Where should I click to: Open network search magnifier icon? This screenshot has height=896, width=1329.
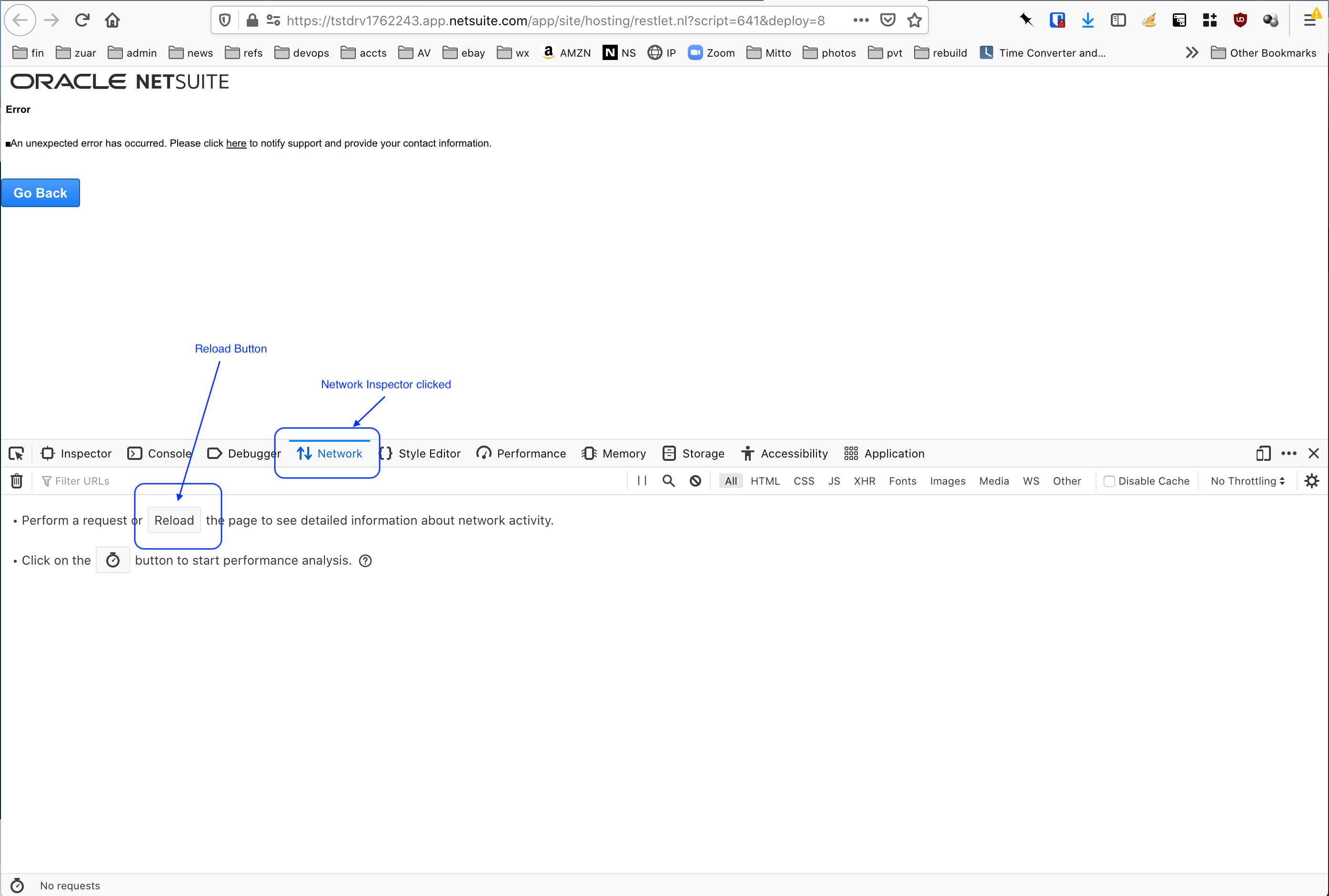click(x=668, y=481)
